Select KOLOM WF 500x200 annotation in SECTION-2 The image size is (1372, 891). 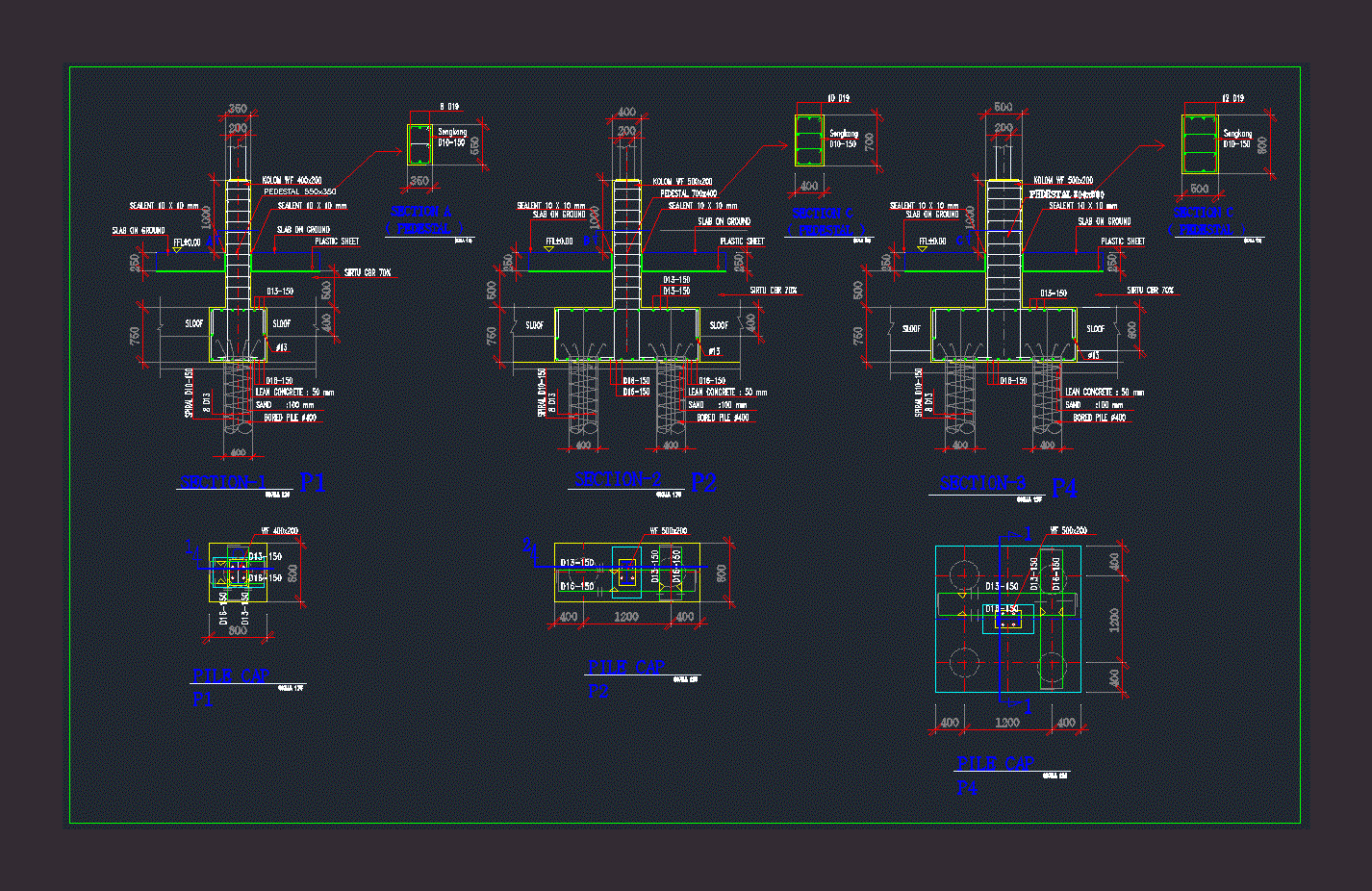[683, 181]
